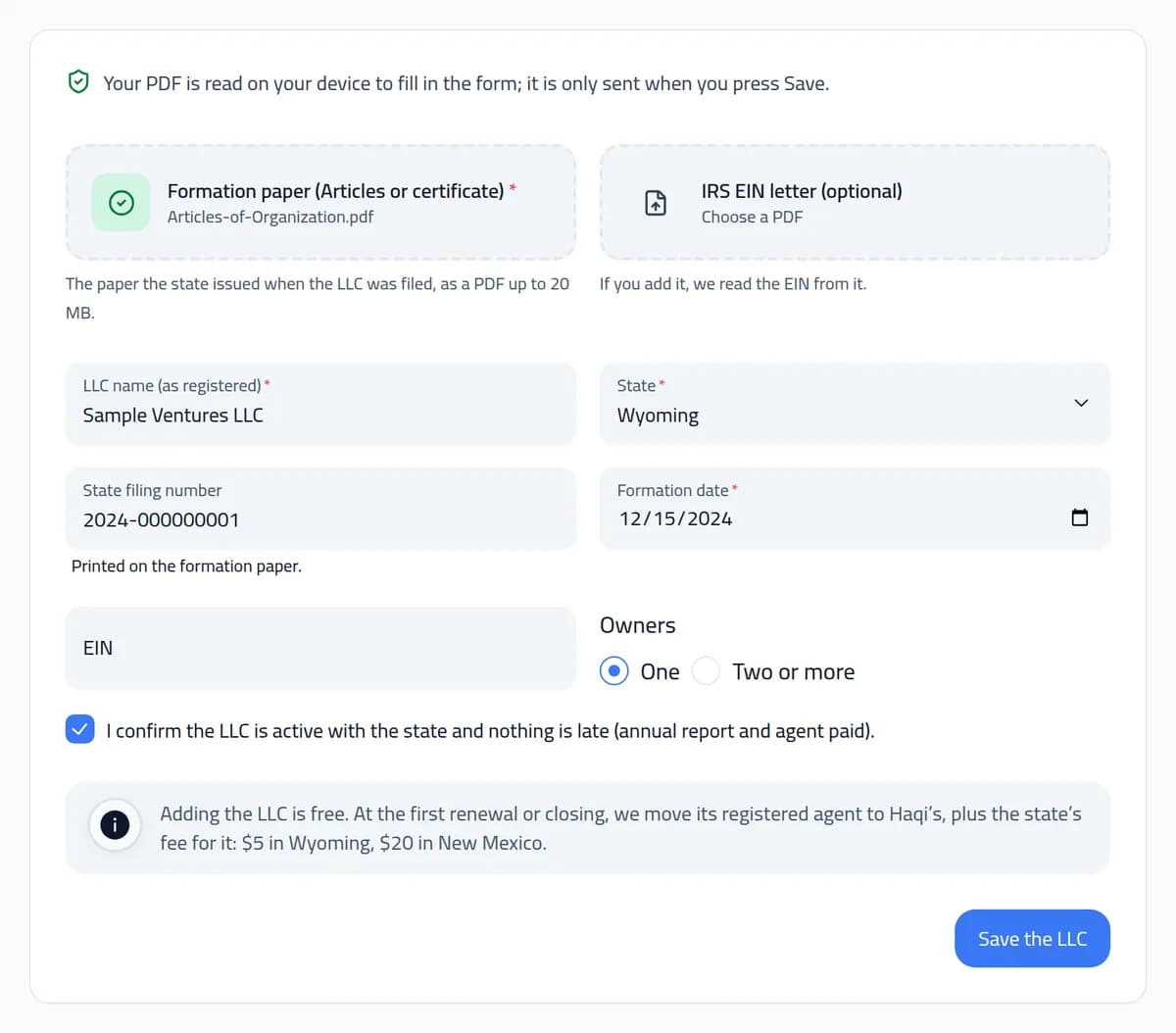Choose a PDF for the IRS EIN letter

pos(855,203)
